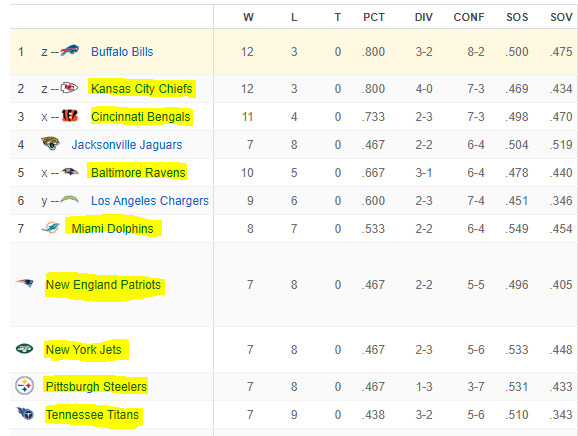Click the Cincinnati Bengals logo icon
Viewport: 578px width, 436px height.
pos(70,116)
